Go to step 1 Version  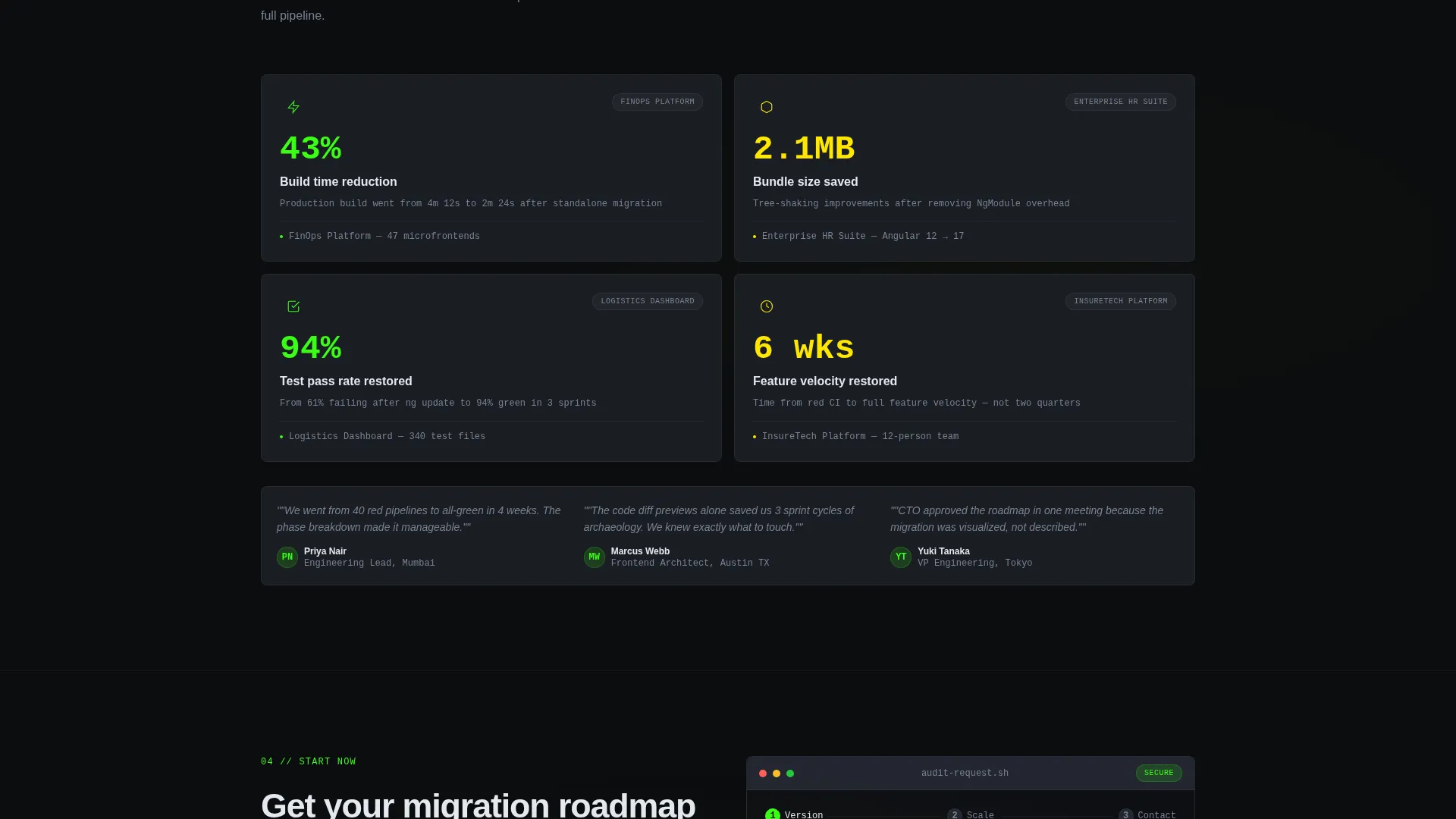(794, 814)
